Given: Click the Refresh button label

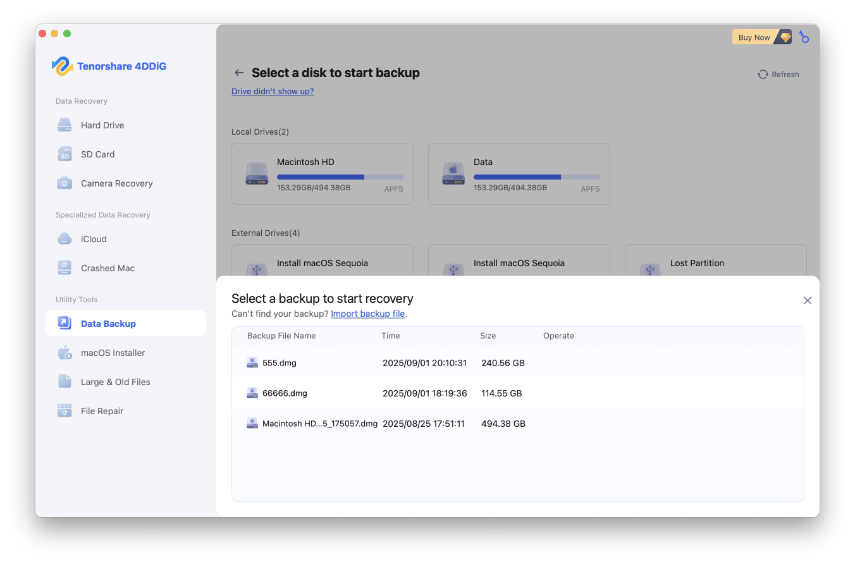Looking at the screenshot, I should (785, 74).
